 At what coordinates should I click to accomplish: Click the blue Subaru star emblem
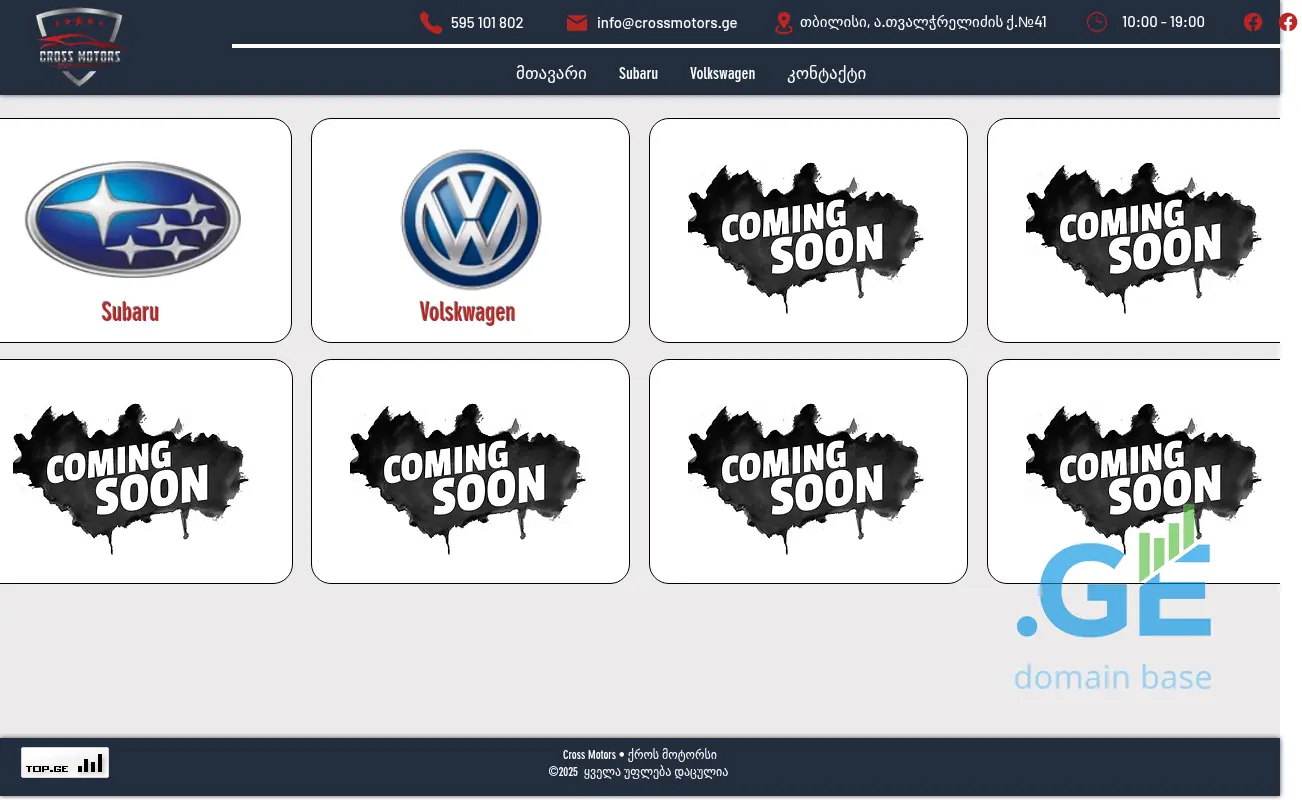(132, 219)
